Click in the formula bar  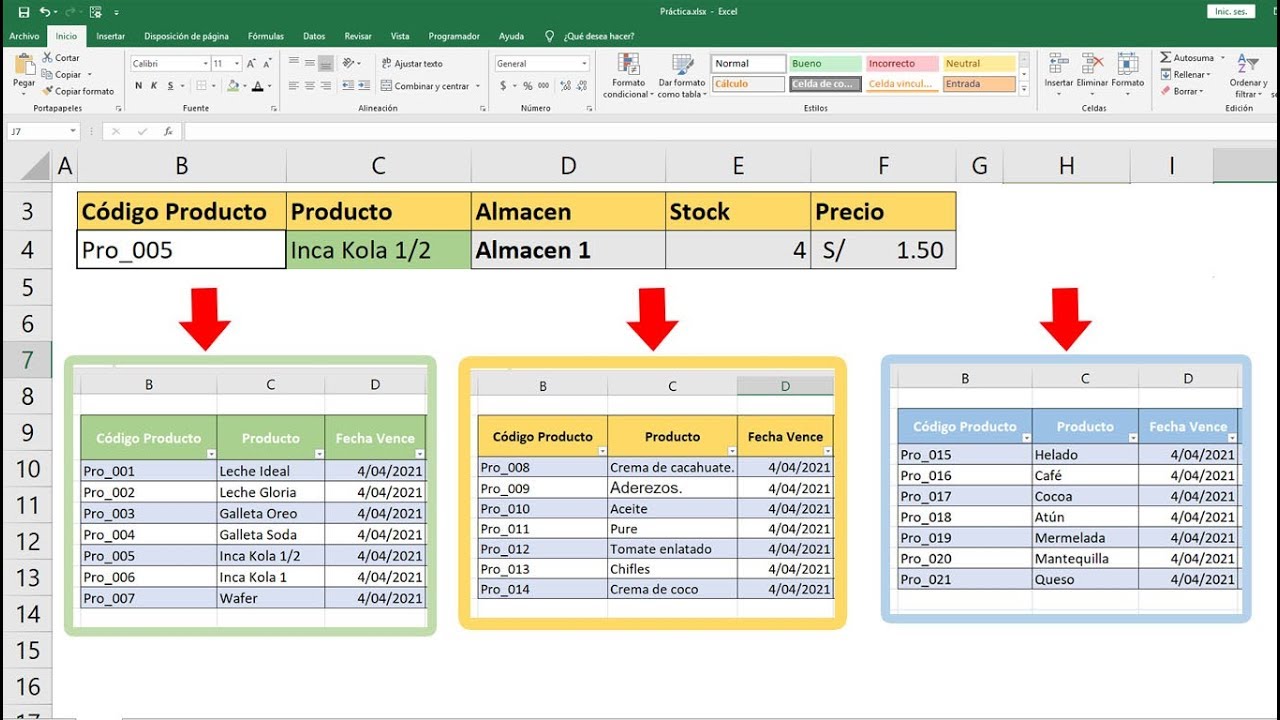click(x=730, y=131)
